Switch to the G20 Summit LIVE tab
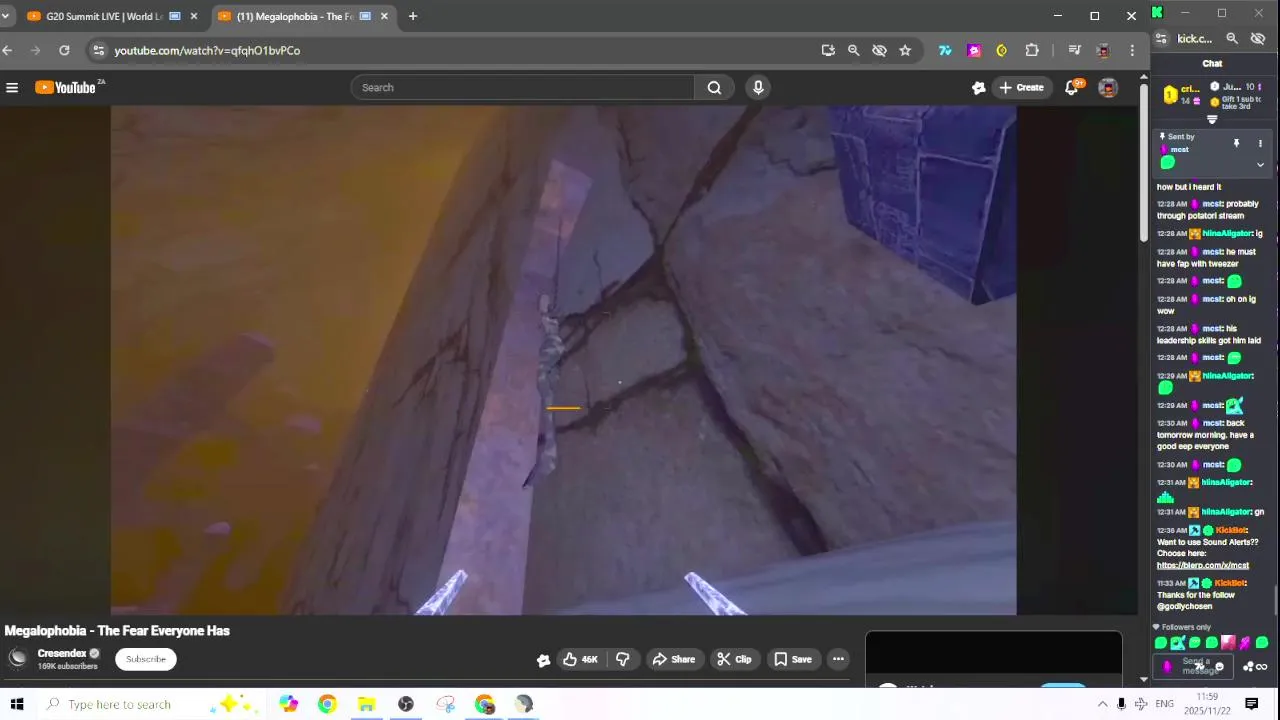The image size is (1280, 720). click(103, 16)
